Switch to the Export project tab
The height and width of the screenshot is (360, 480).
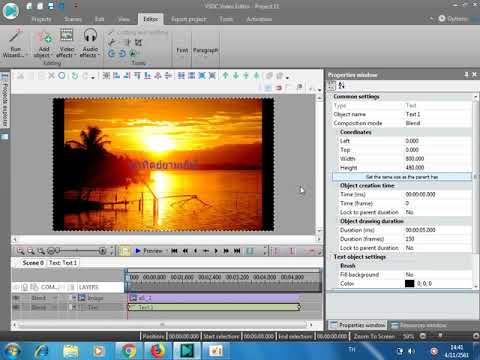(189, 19)
